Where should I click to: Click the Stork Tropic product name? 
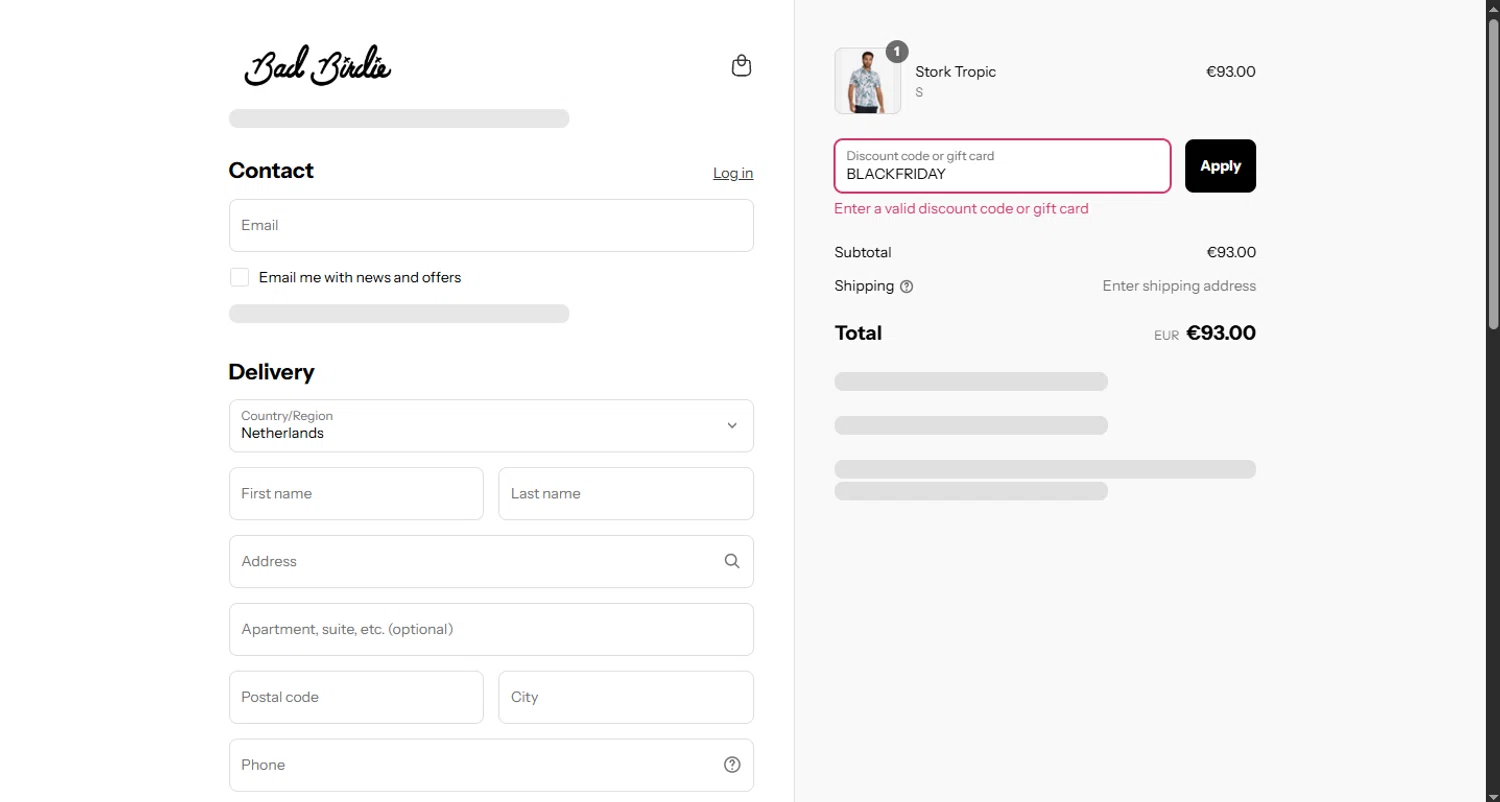pyautogui.click(x=956, y=72)
